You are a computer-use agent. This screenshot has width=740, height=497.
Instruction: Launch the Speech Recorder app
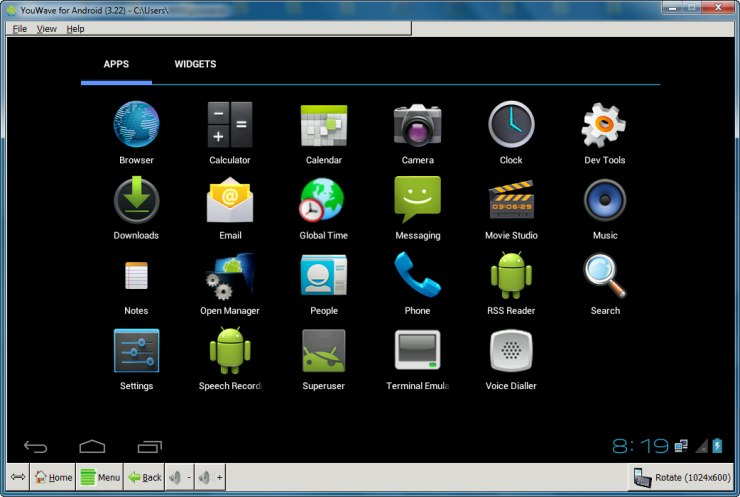230,351
